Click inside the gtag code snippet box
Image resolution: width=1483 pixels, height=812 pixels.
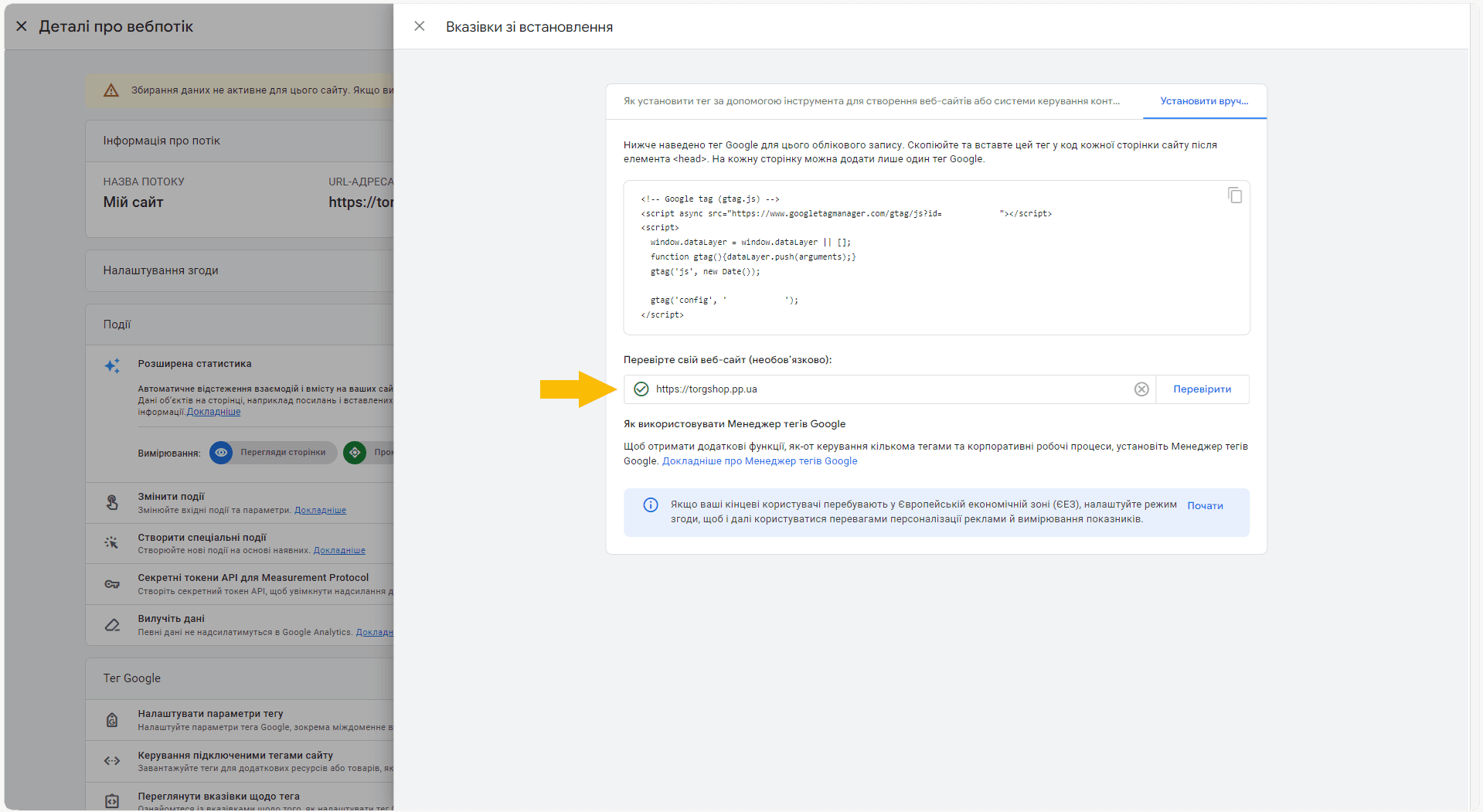(x=936, y=257)
